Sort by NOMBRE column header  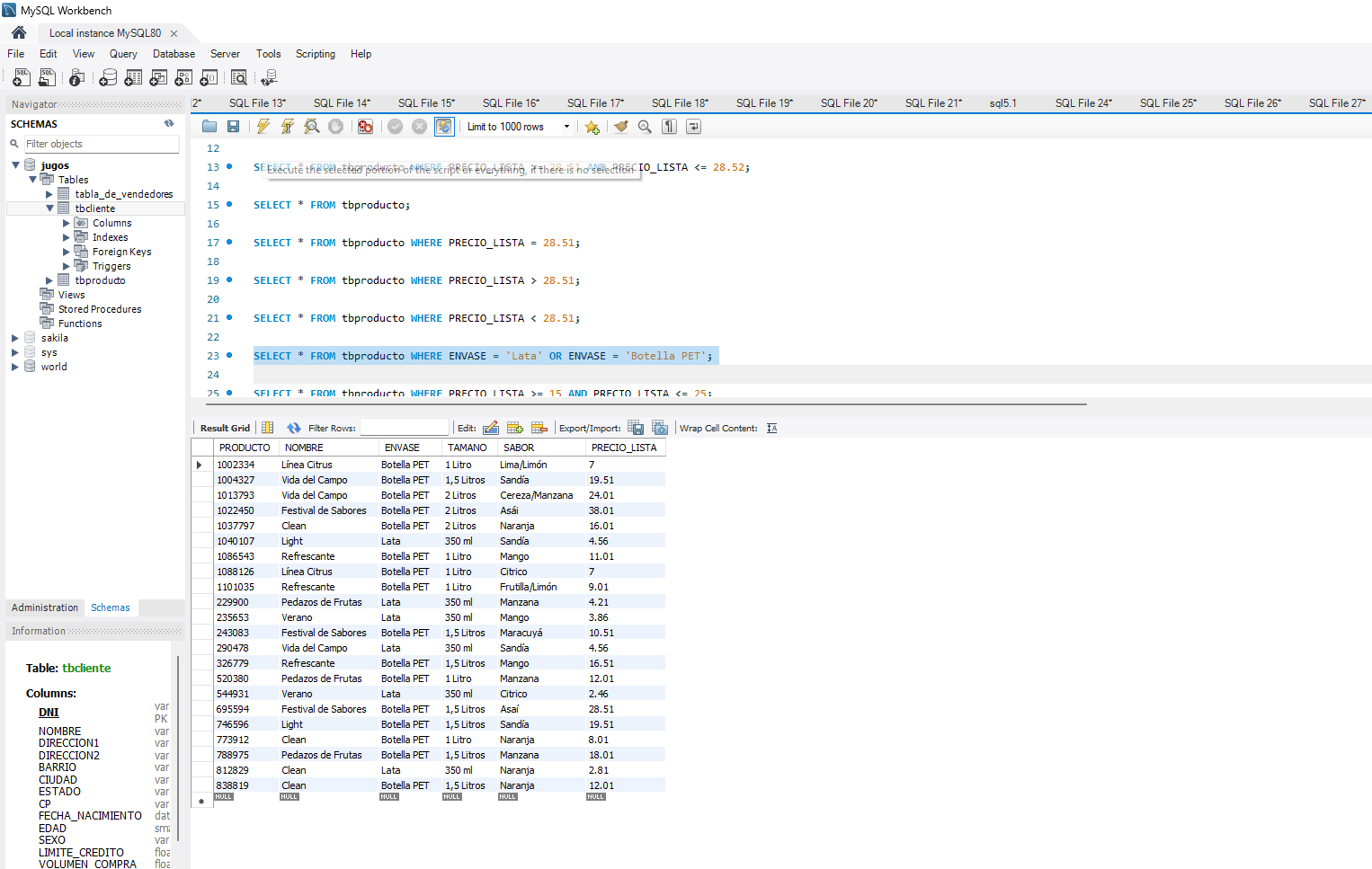tap(328, 448)
